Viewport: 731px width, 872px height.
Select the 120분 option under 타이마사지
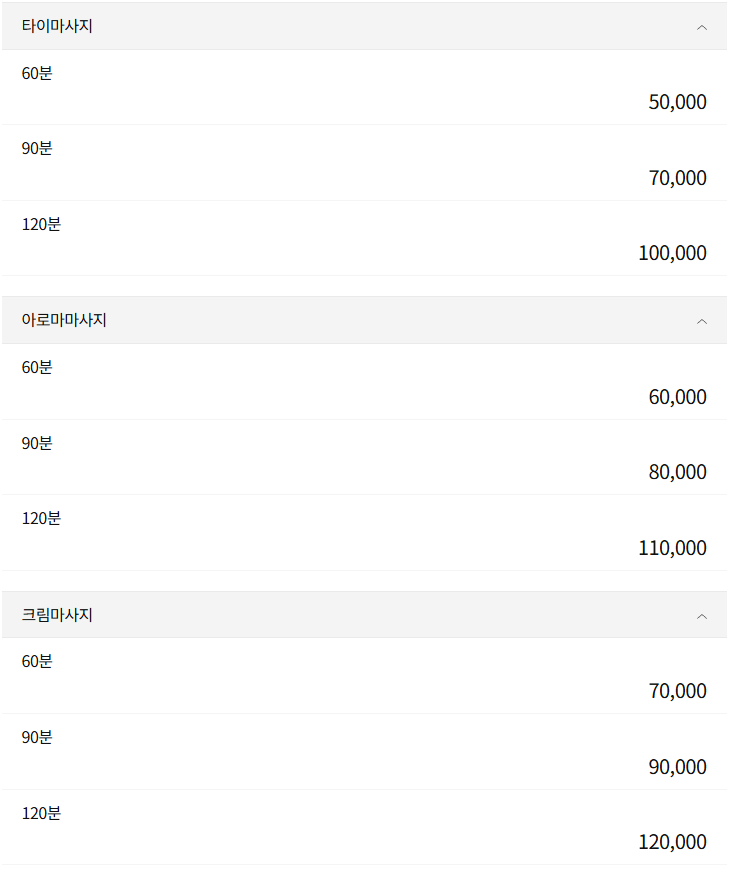40,224
